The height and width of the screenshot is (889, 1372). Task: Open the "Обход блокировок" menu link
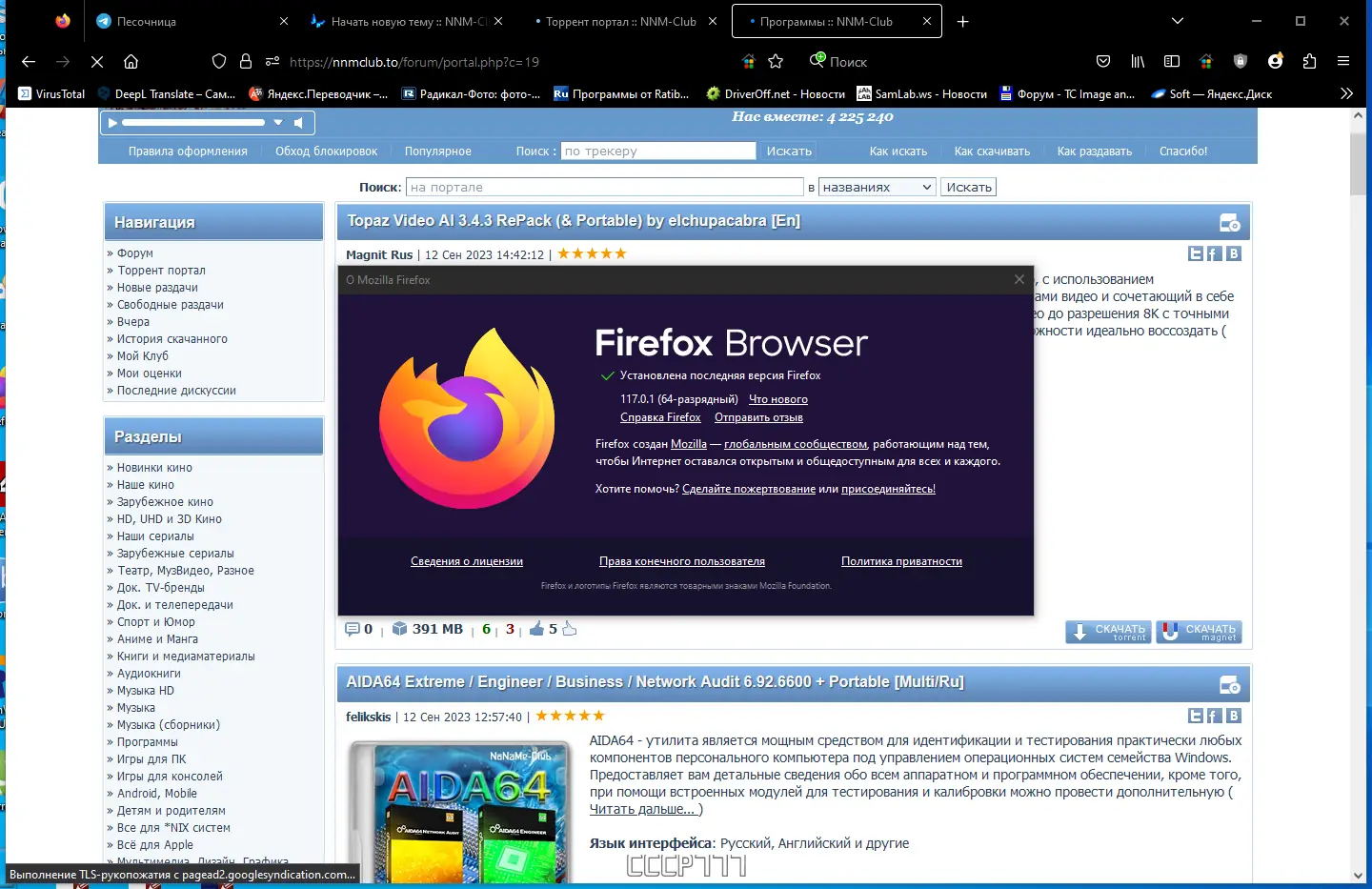pyautogui.click(x=326, y=151)
